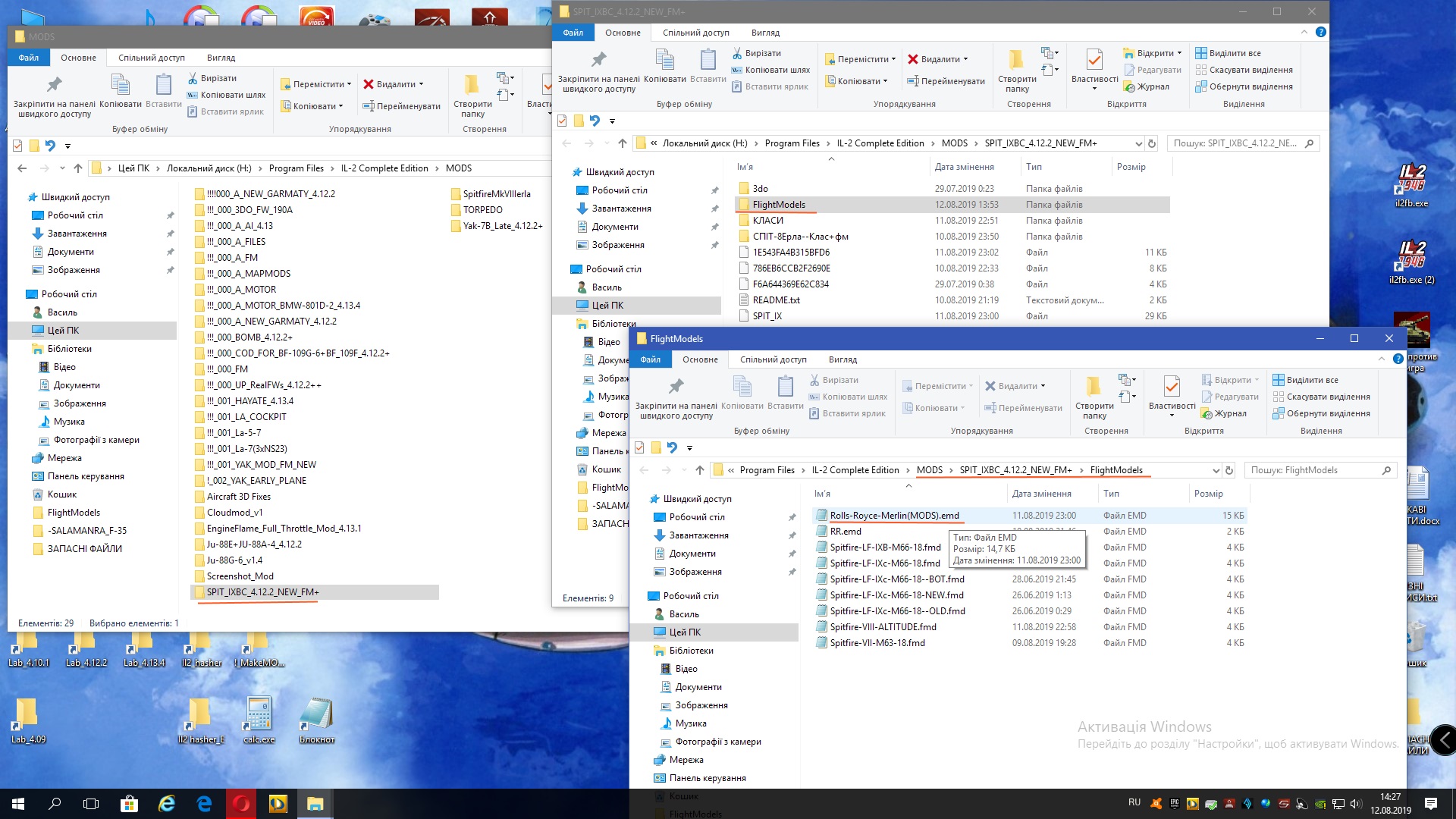Click up-arrow navigation in MODS window
The image size is (1456, 819).
tap(77, 168)
